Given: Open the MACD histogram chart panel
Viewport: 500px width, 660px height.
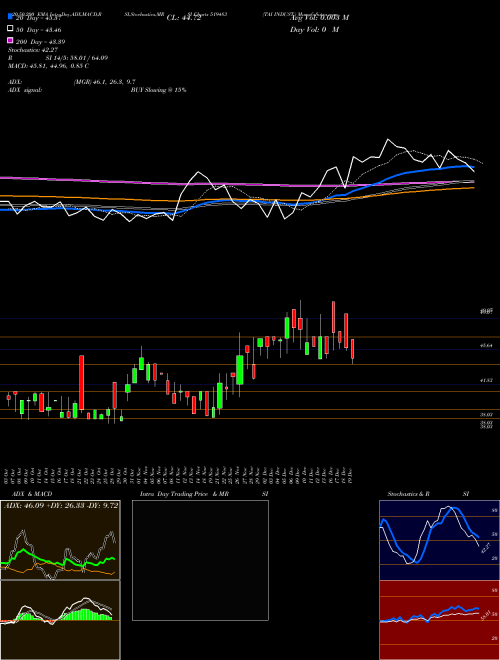Looking at the screenshot, I should (60, 620).
